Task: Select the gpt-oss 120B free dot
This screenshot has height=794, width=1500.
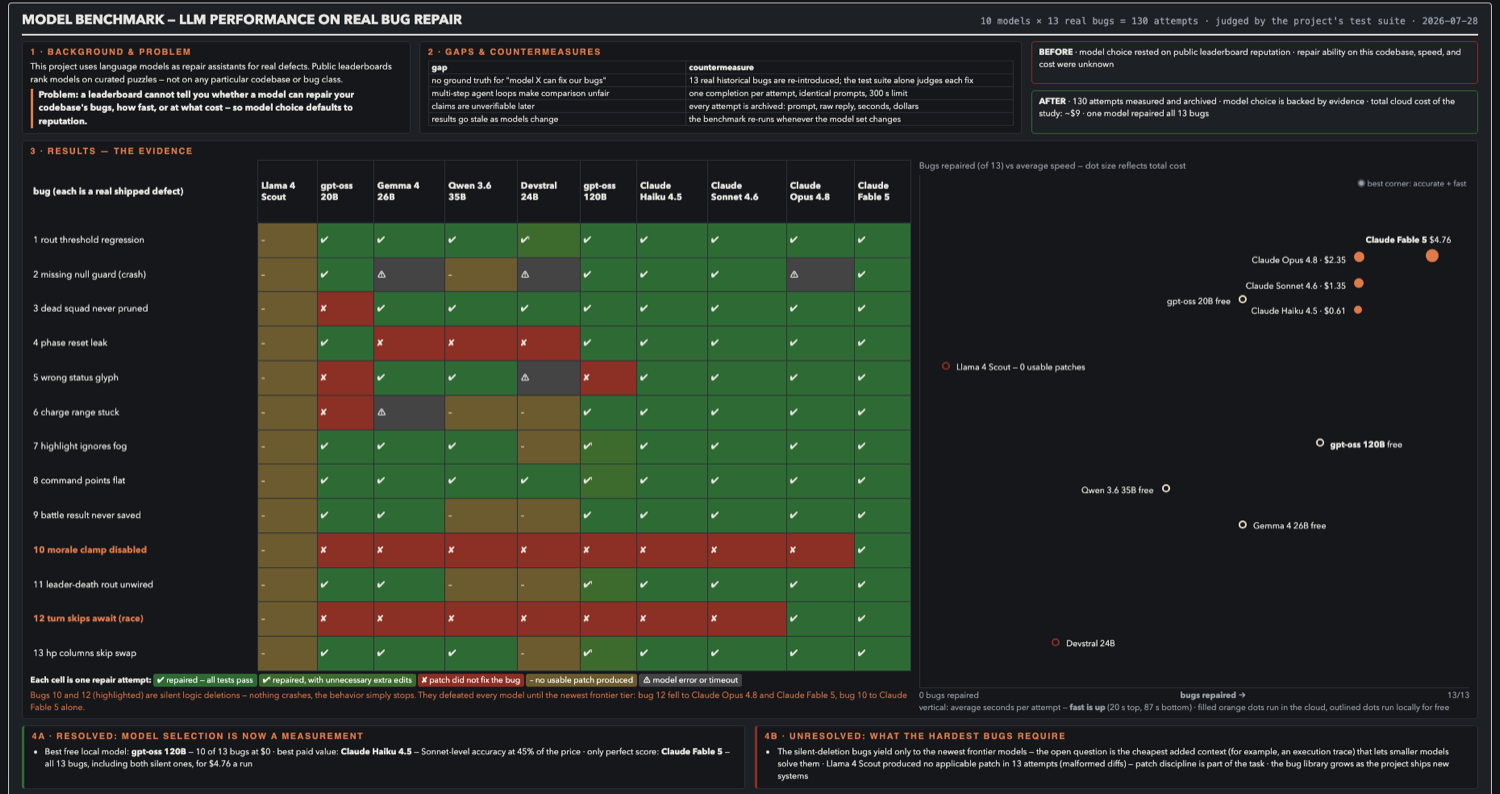Action: [1320, 443]
